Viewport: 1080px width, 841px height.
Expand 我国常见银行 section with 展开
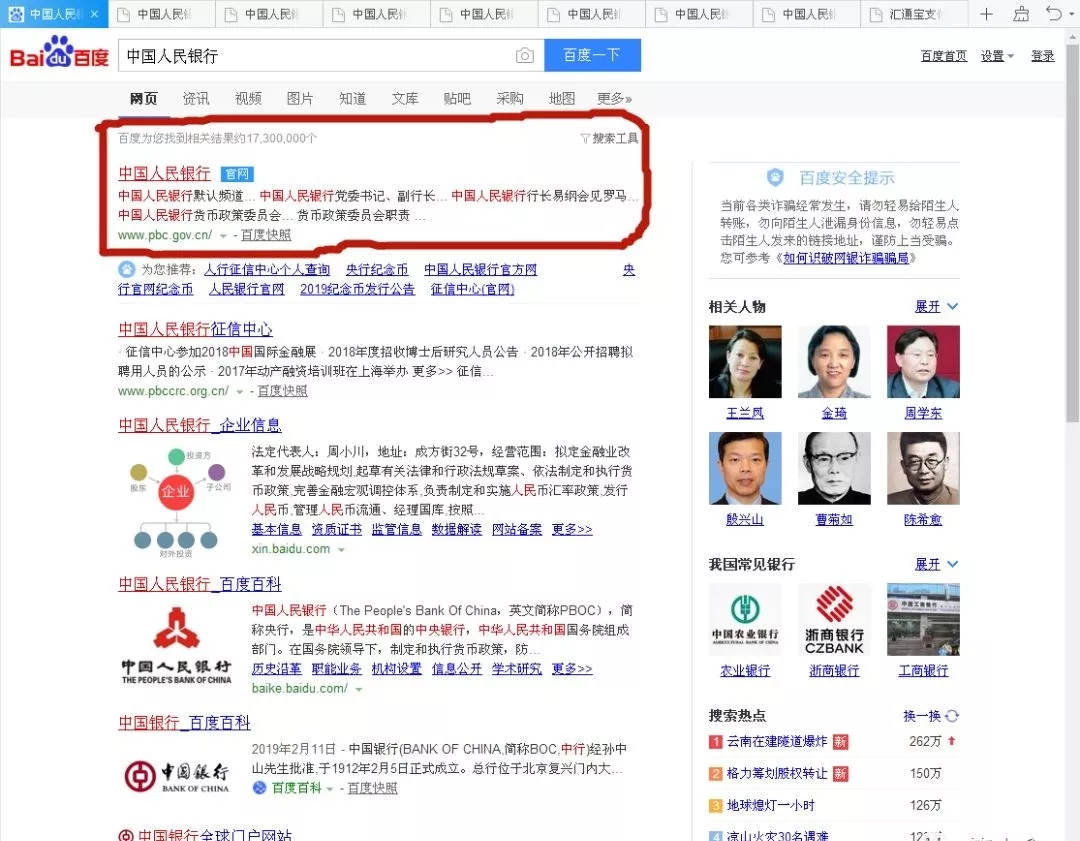click(x=936, y=564)
